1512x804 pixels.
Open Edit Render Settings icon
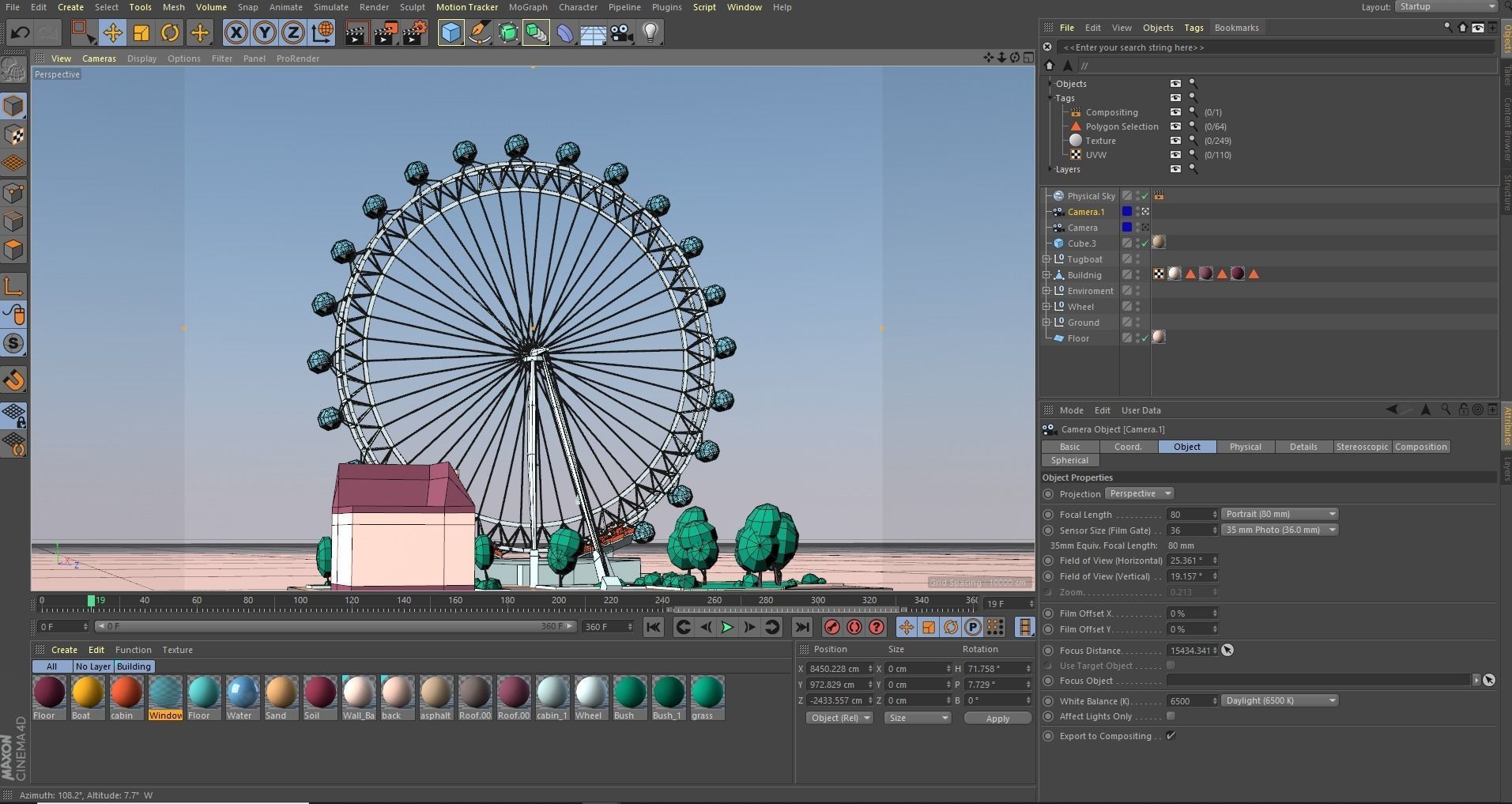pyautogui.click(x=415, y=32)
